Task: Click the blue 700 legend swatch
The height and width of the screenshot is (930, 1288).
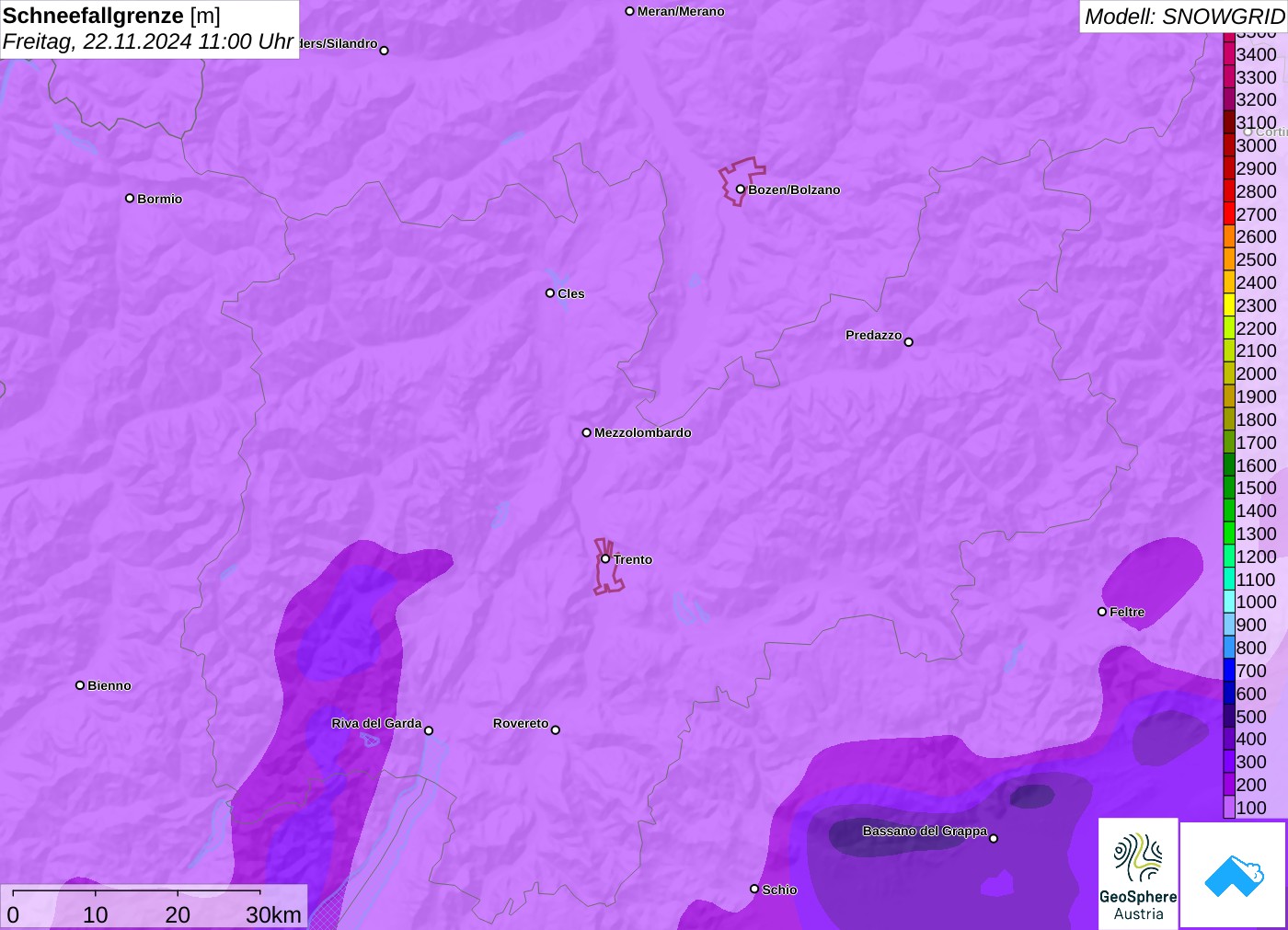Action: [x=1229, y=671]
